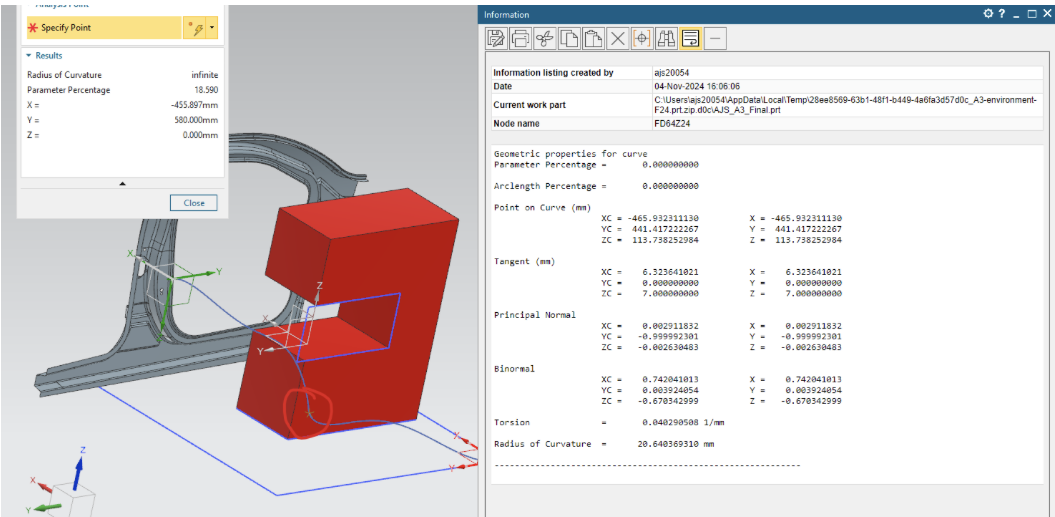Click the Radius of Curvature 'infinite' value
The height and width of the screenshot is (517, 1055).
[x=205, y=75]
